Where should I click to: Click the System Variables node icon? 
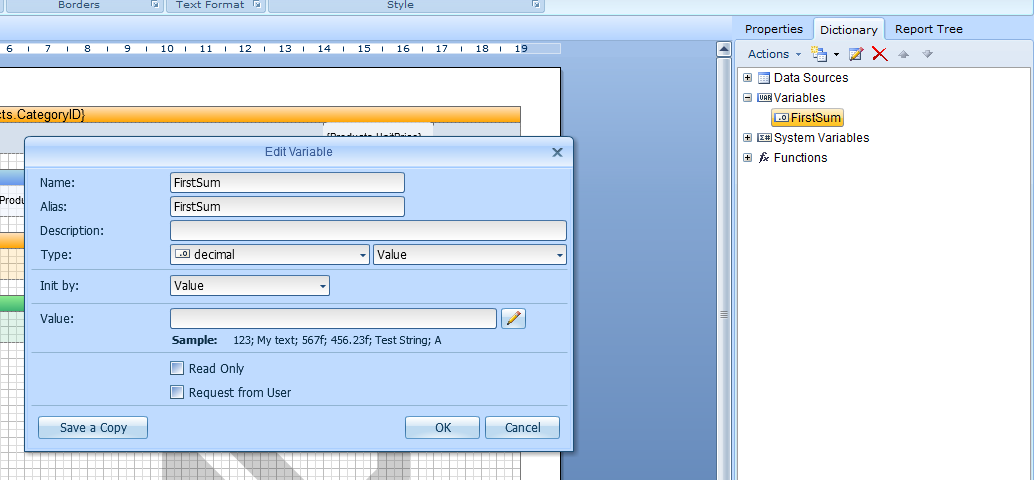pos(764,138)
